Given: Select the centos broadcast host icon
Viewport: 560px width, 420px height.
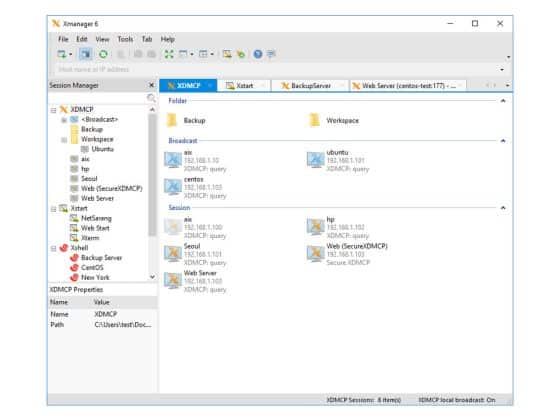Looking at the screenshot, I should coord(173,186).
